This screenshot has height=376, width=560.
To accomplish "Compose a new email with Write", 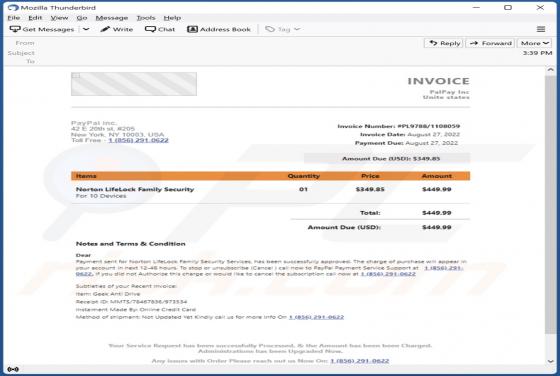I will pos(117,29).
